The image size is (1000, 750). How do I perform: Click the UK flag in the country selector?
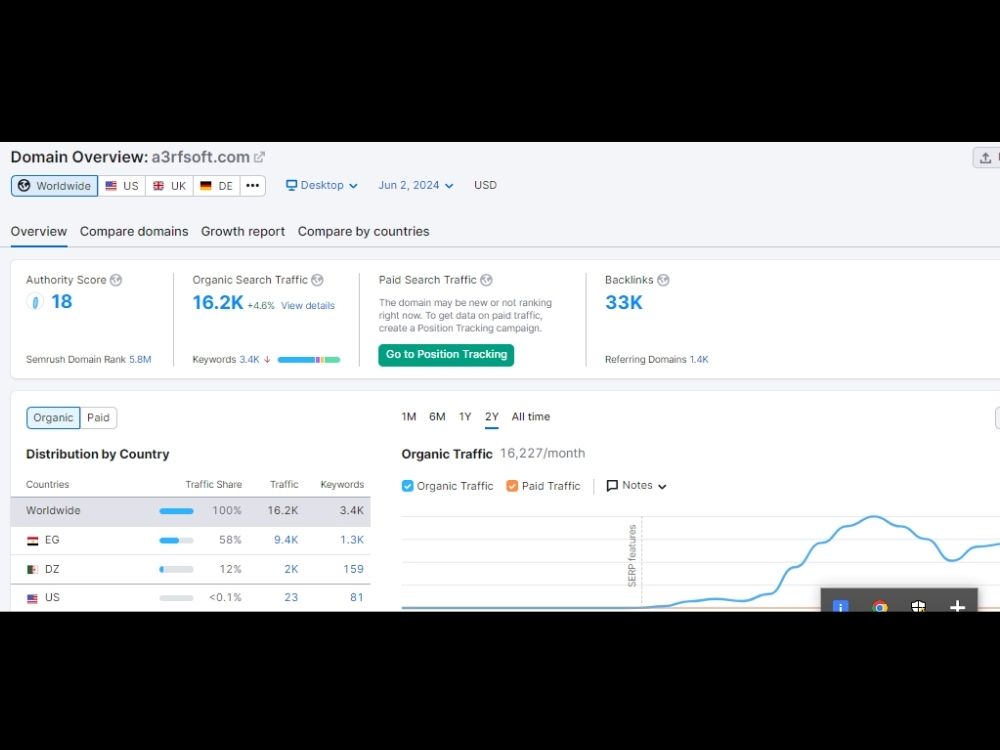[x=158, y=186]
